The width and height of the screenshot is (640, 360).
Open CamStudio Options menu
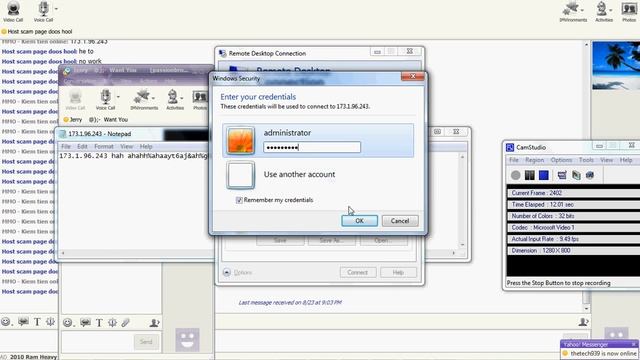tap(561, 160)
